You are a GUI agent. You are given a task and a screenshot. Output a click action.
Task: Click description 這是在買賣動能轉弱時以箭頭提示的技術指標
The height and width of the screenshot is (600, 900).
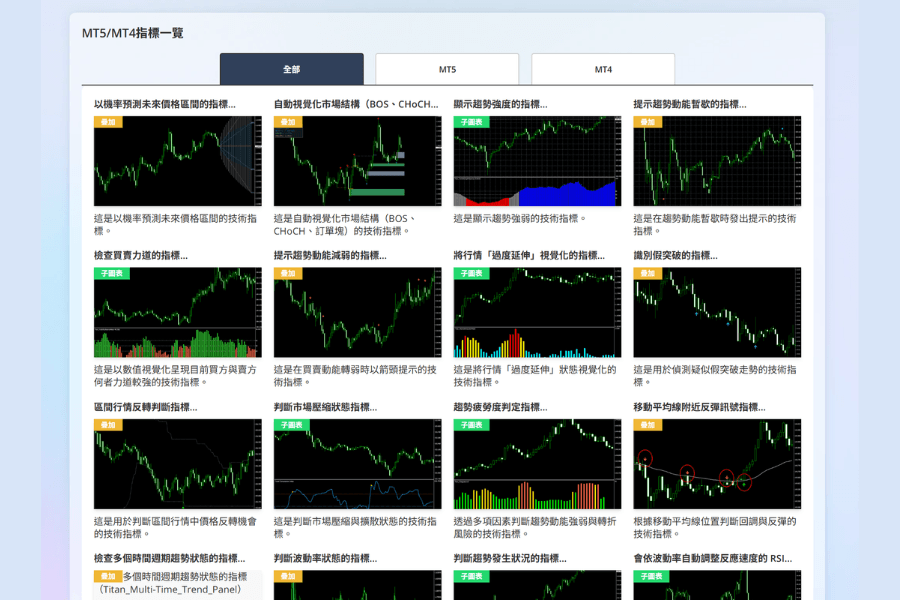[x=355, y=376]
